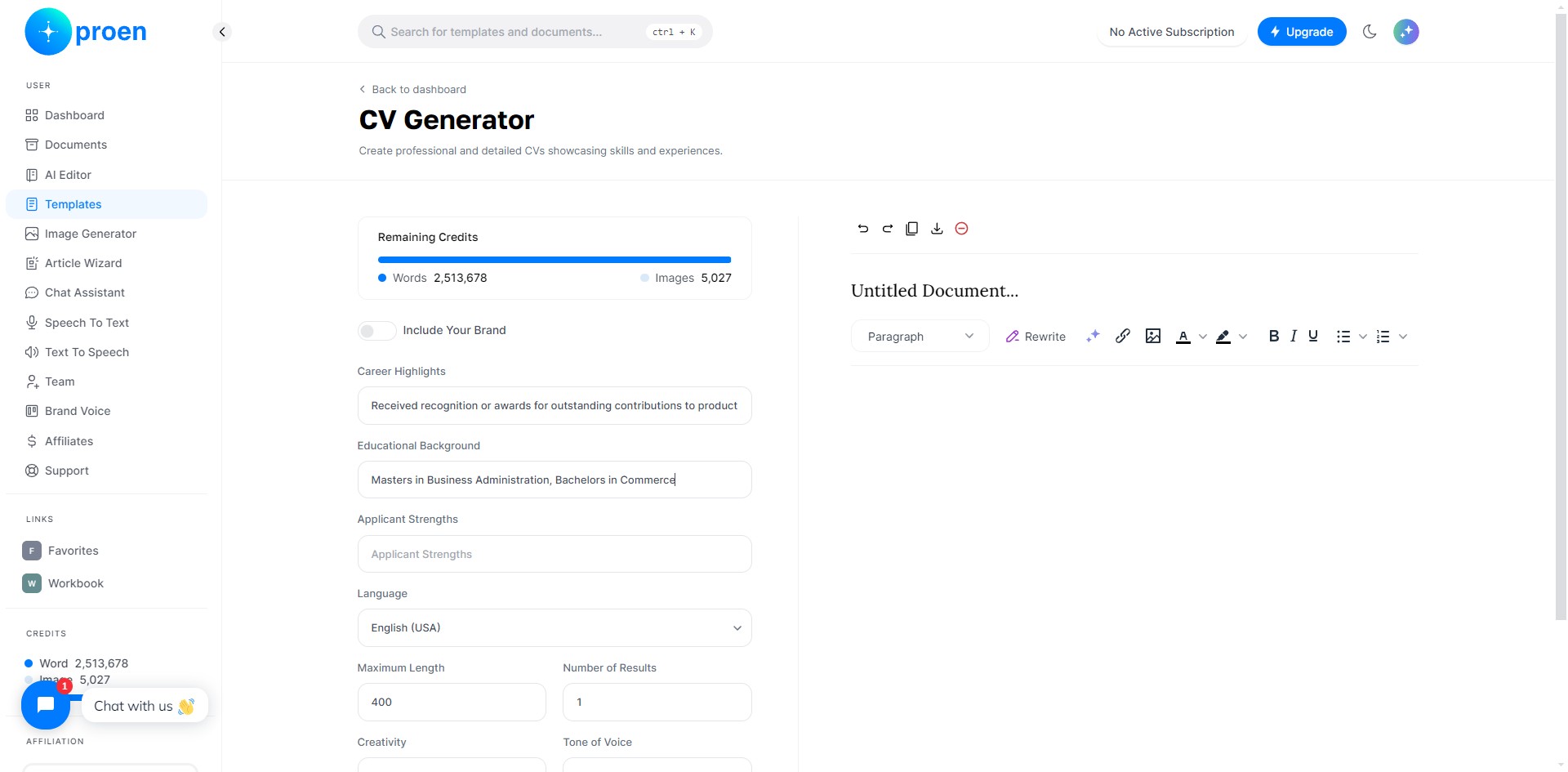Open Chat Assistant
Image resolution: width=1568 pixels, height=772 pixels.
[107, 292]
